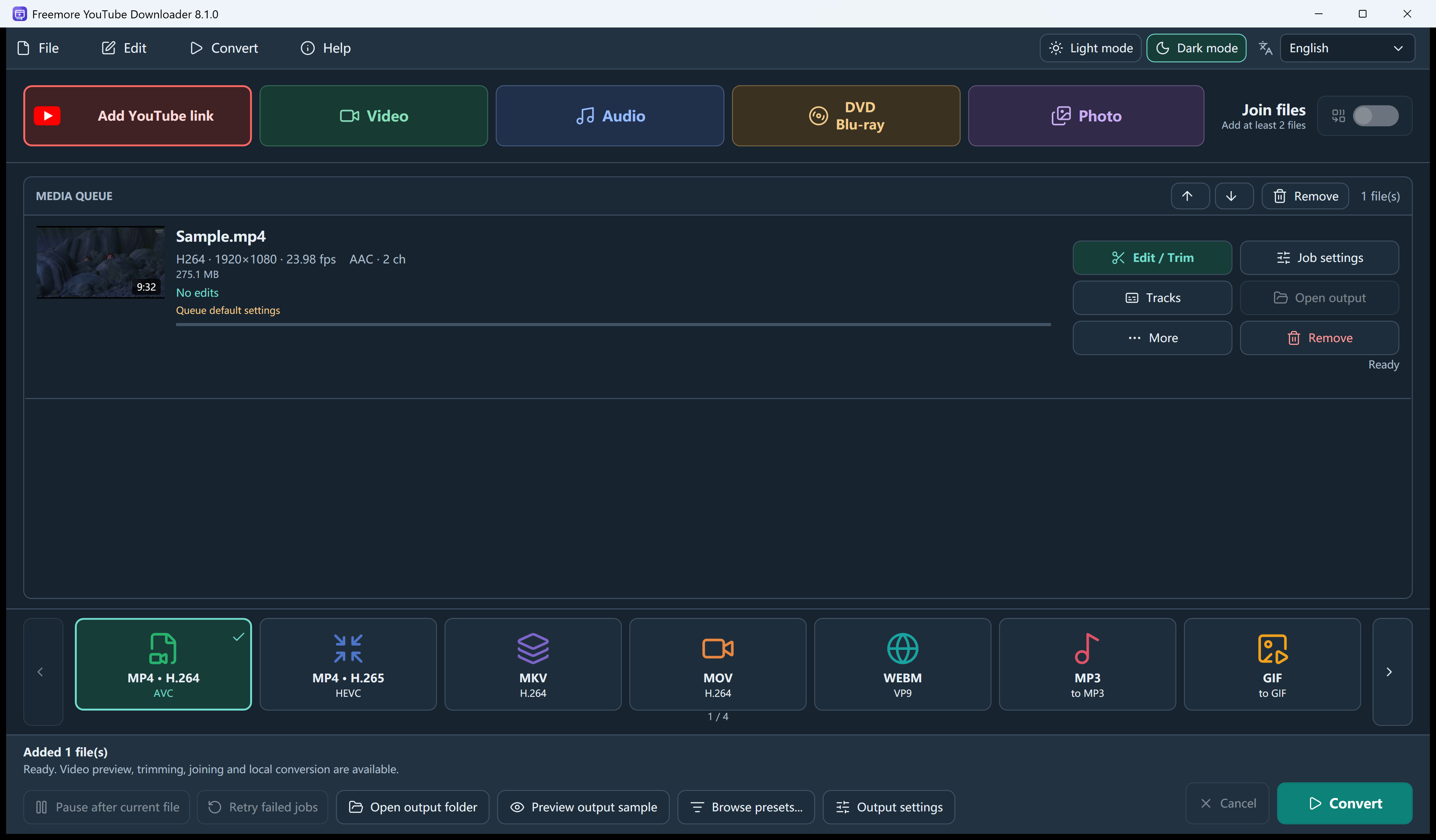Expand More options for Sample.mp4
Screen dimensions: 1436x840
click(1152, 338)
